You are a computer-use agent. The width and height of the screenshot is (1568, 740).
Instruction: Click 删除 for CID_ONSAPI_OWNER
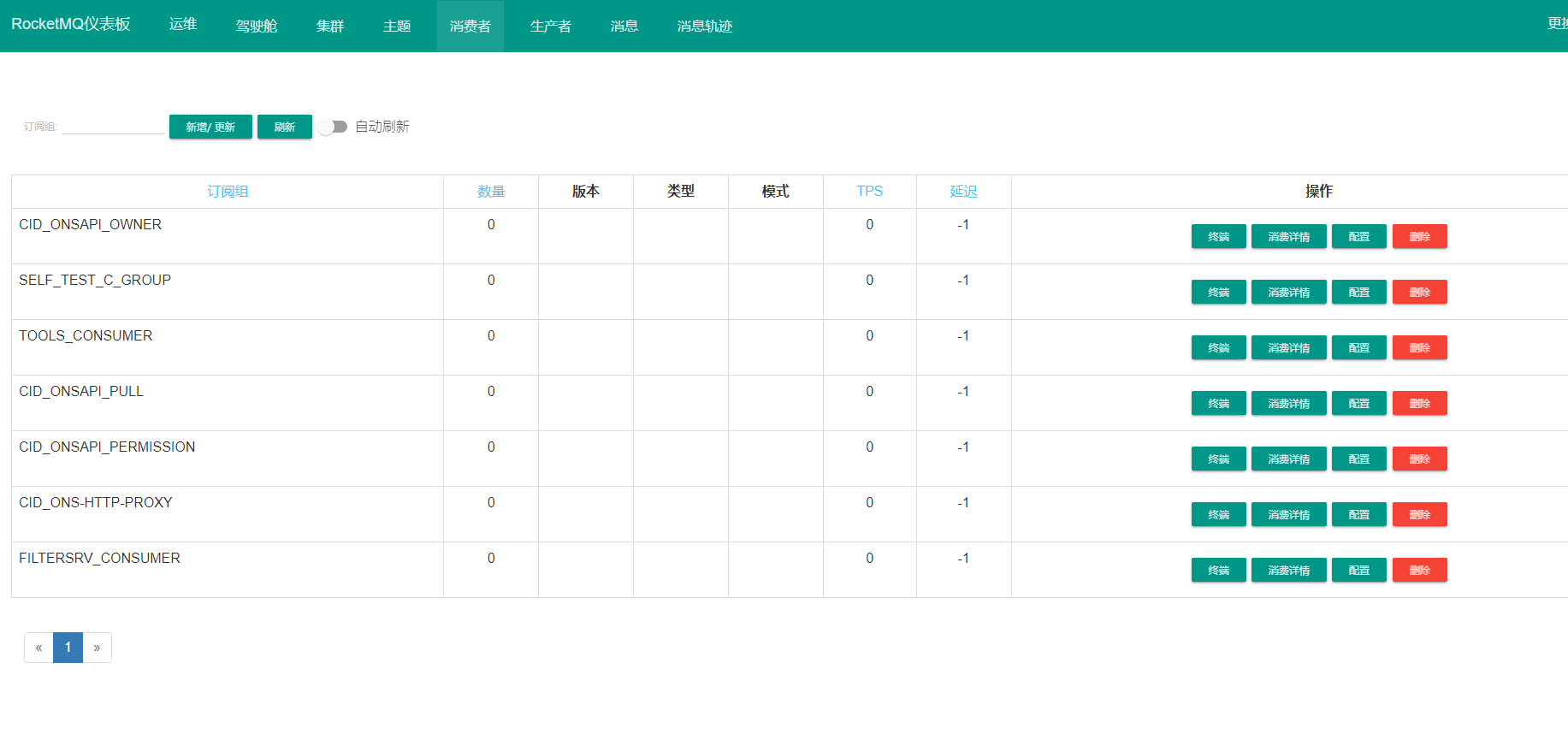pyautogui.click(x=1420, y=236)
